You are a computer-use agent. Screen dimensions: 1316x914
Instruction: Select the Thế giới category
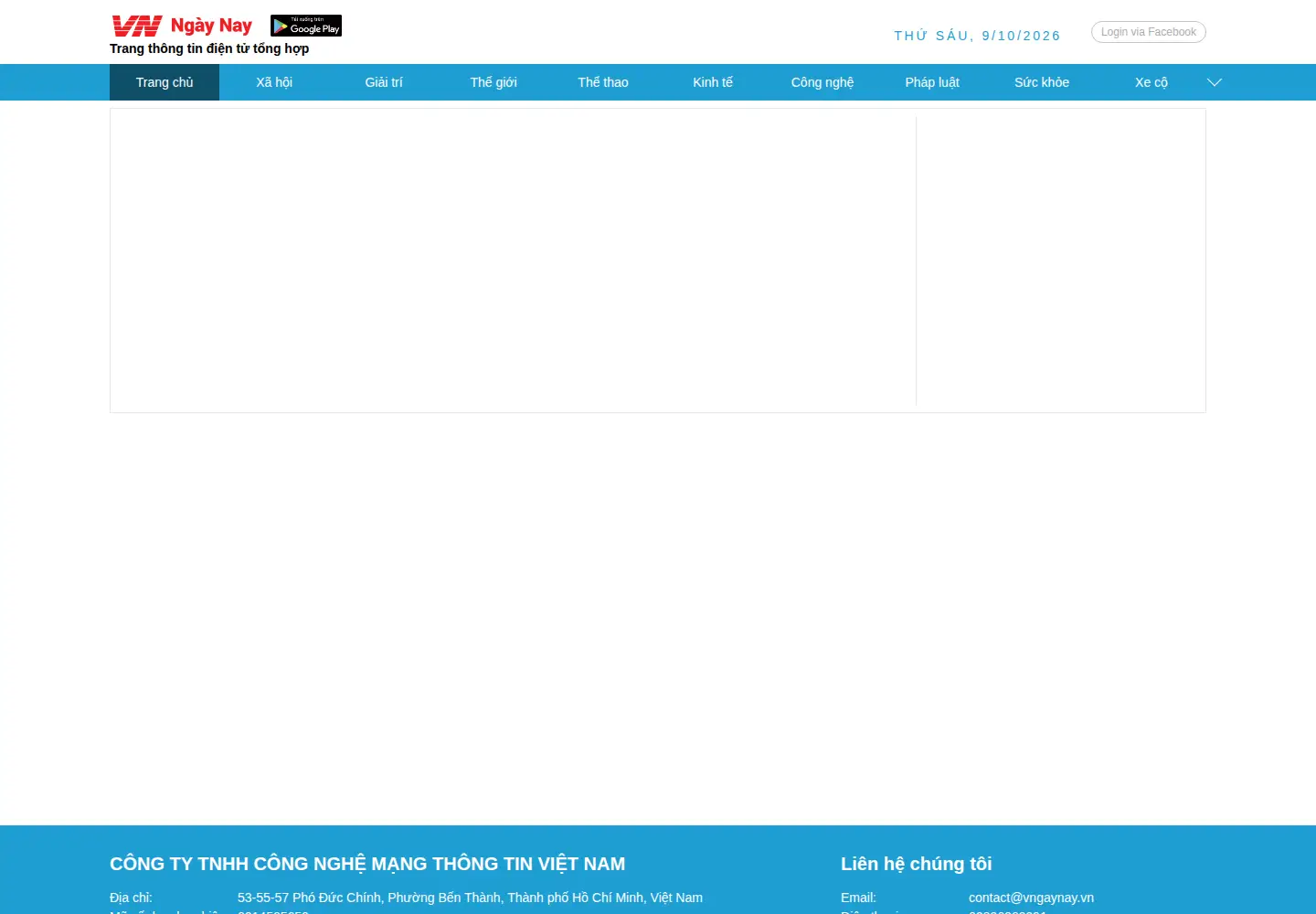(493, 82)
